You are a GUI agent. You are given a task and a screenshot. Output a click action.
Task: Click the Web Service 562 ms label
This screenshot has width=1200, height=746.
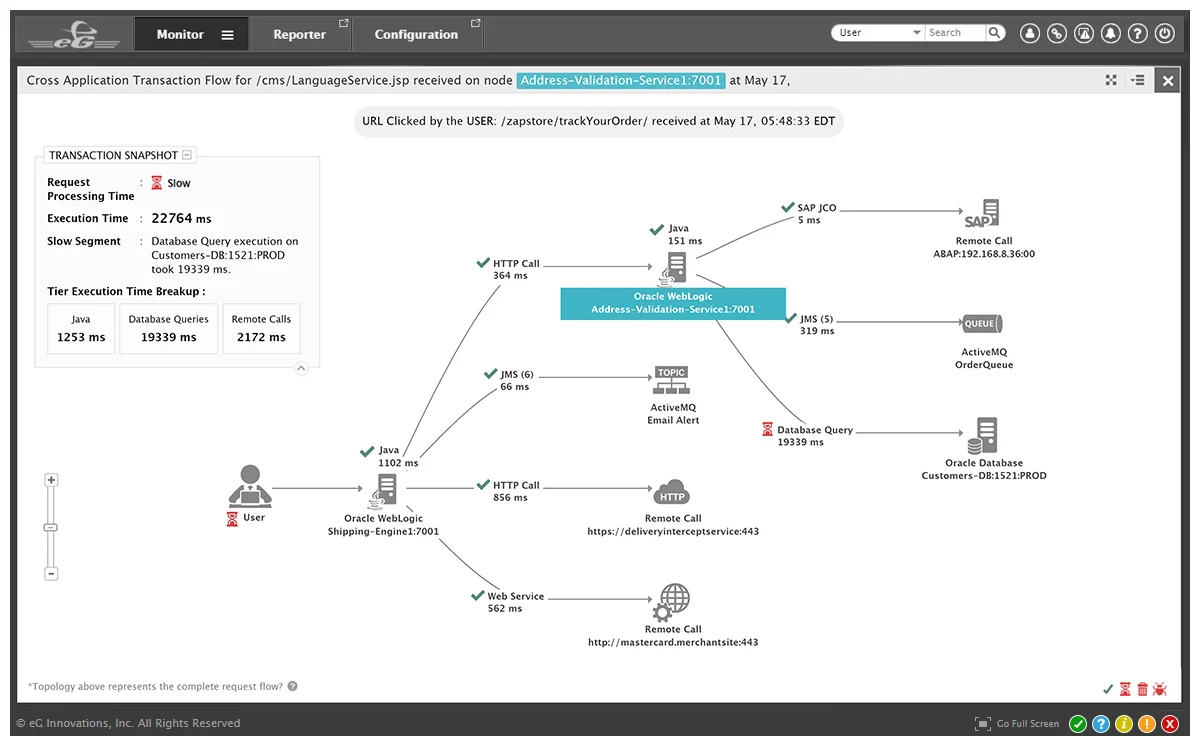click(516, 602)
